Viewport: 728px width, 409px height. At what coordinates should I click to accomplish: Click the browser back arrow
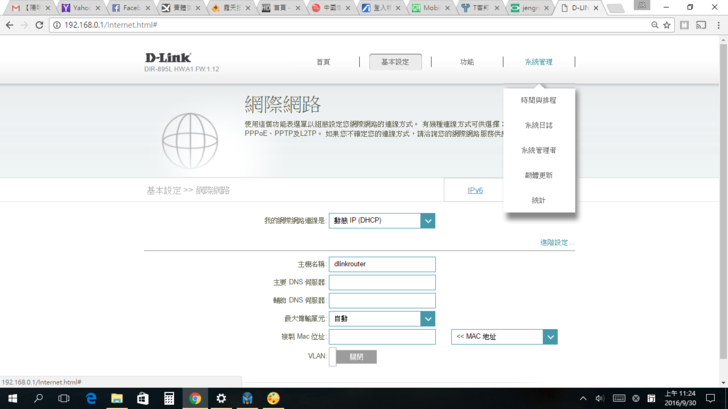click(x=10, y=25)
